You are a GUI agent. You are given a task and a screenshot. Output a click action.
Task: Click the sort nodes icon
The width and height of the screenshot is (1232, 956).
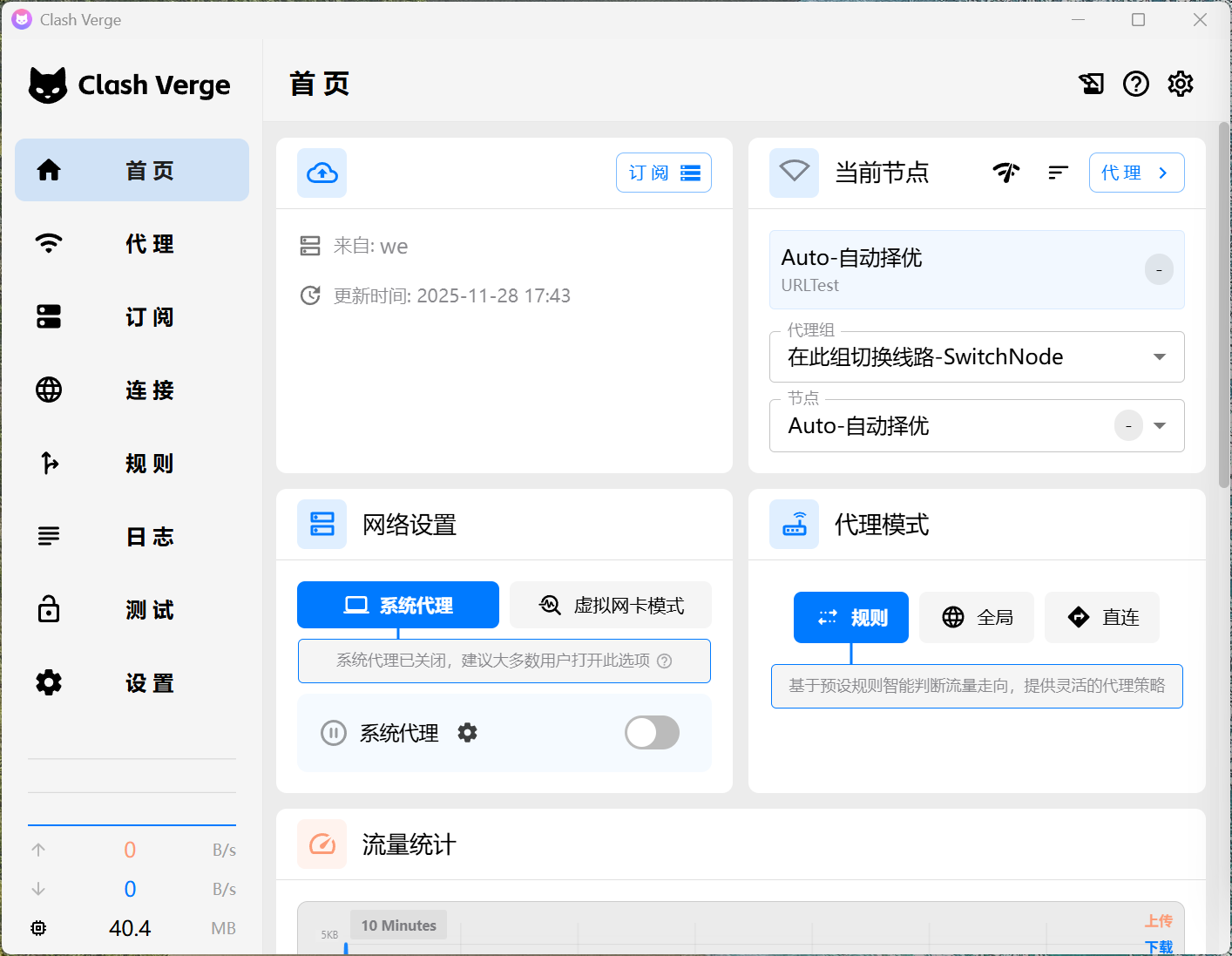click(1058, 173)
